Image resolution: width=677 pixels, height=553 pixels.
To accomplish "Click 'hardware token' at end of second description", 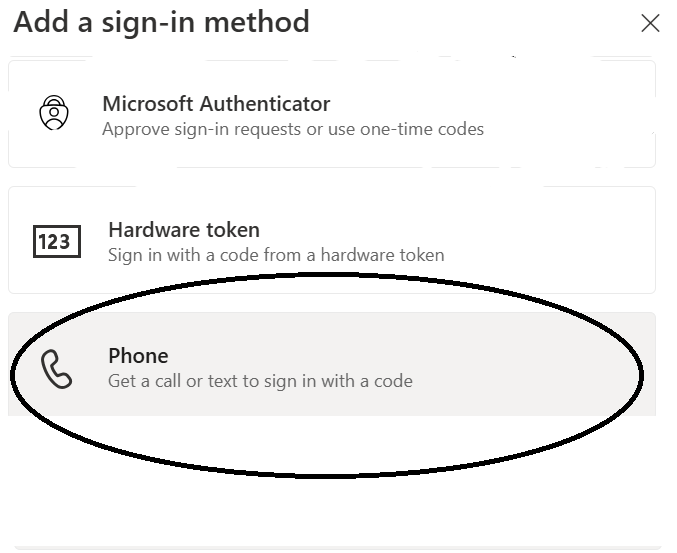I will (383, 255).
